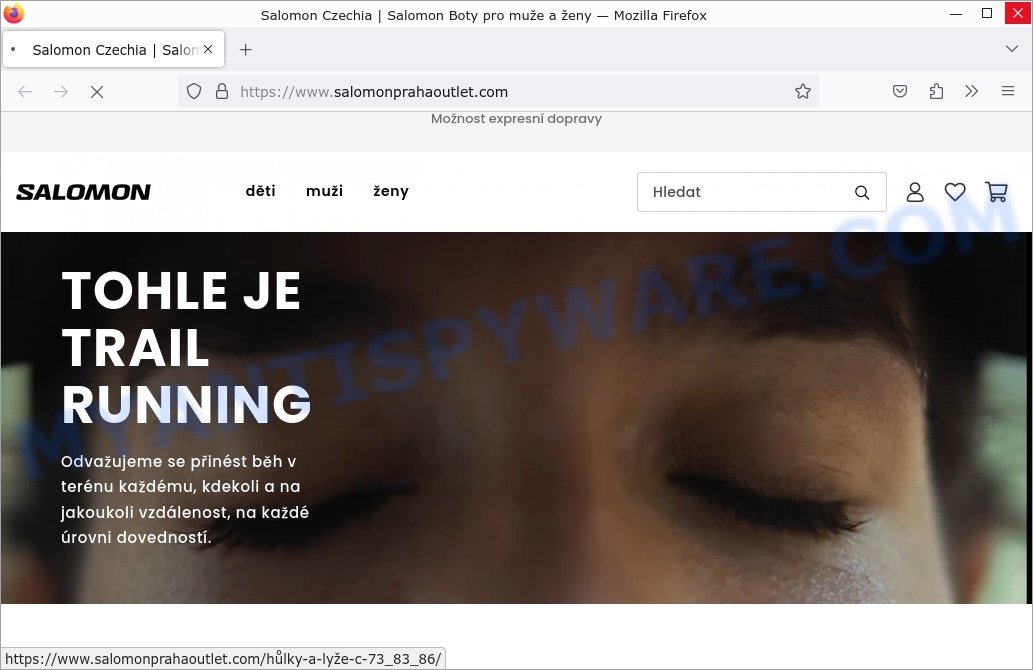Close the Salomon Czechia tab
The height and width of the screenshot is (670, 1033).
tap(208, 49)
